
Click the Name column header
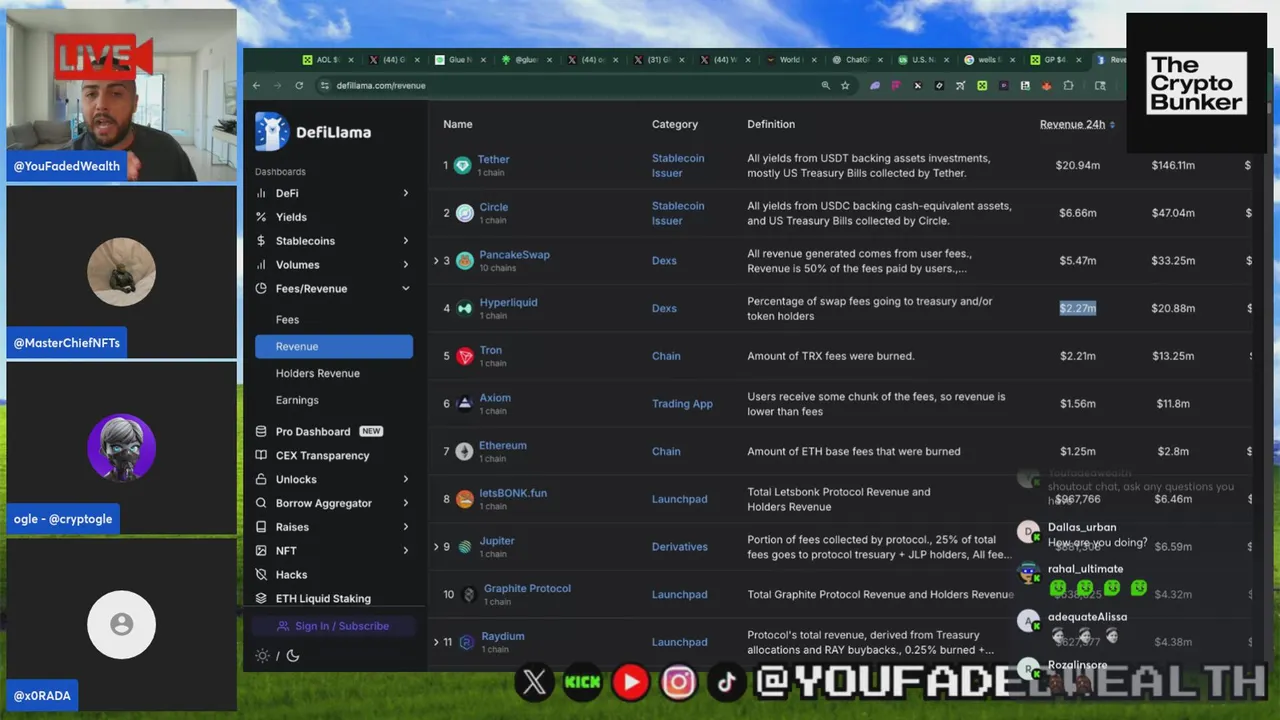pyautogui.click(x=458, y=124)
